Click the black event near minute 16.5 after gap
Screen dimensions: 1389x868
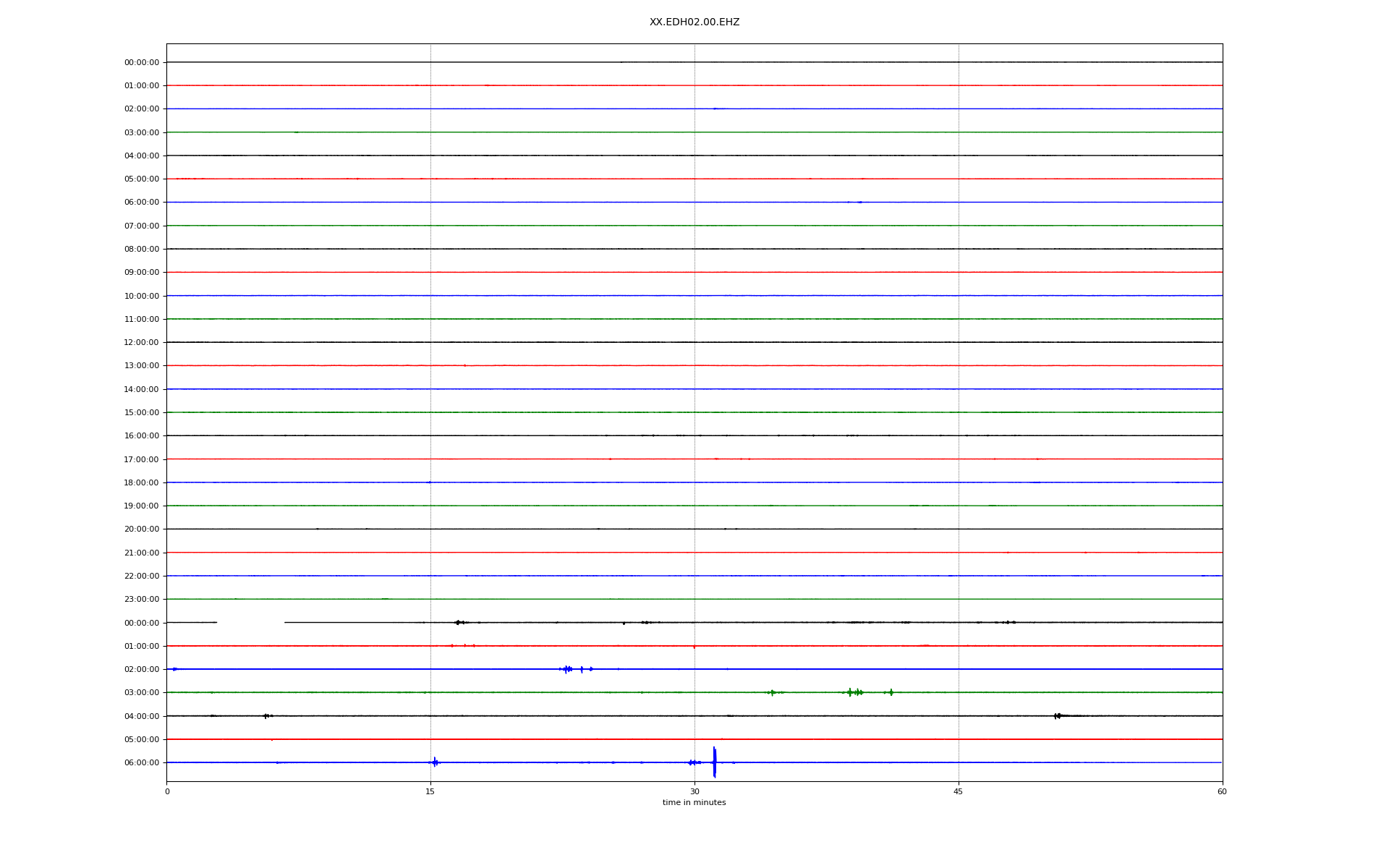click(458, 623)
